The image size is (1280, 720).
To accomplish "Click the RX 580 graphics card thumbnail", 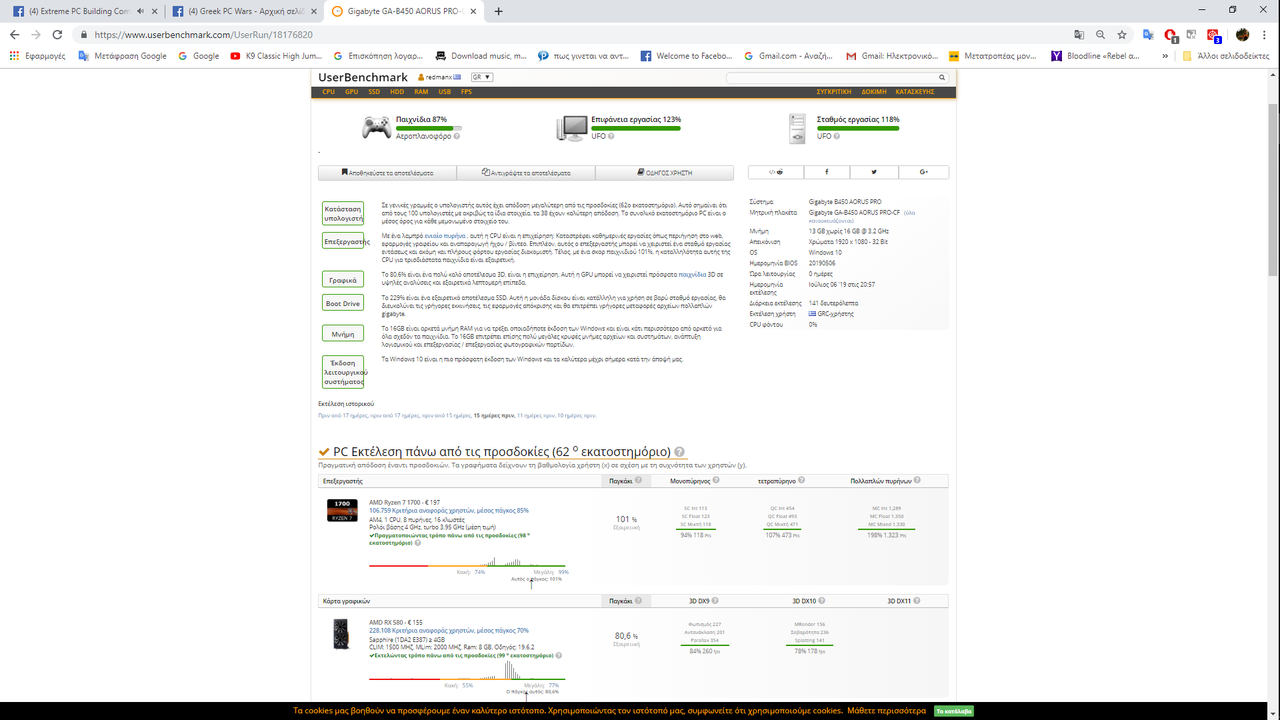I will click(x=342, y=634).
